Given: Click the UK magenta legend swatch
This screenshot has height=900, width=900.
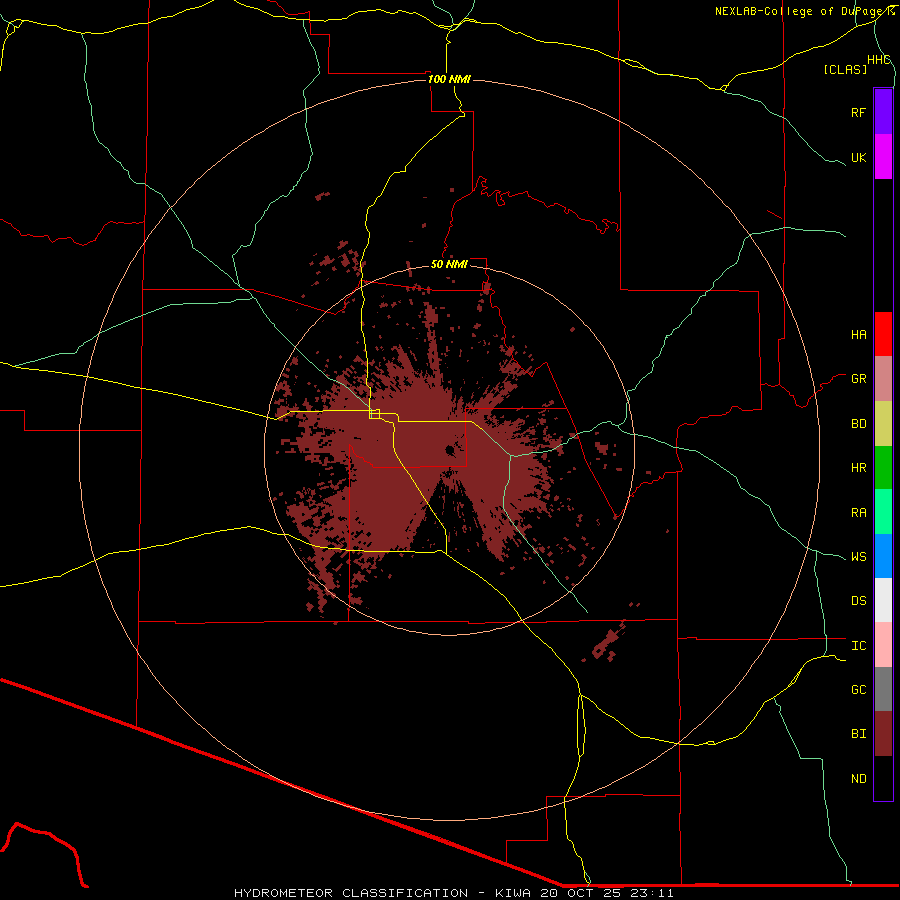Looking at the screenshot, I should [x=883, y=157].
